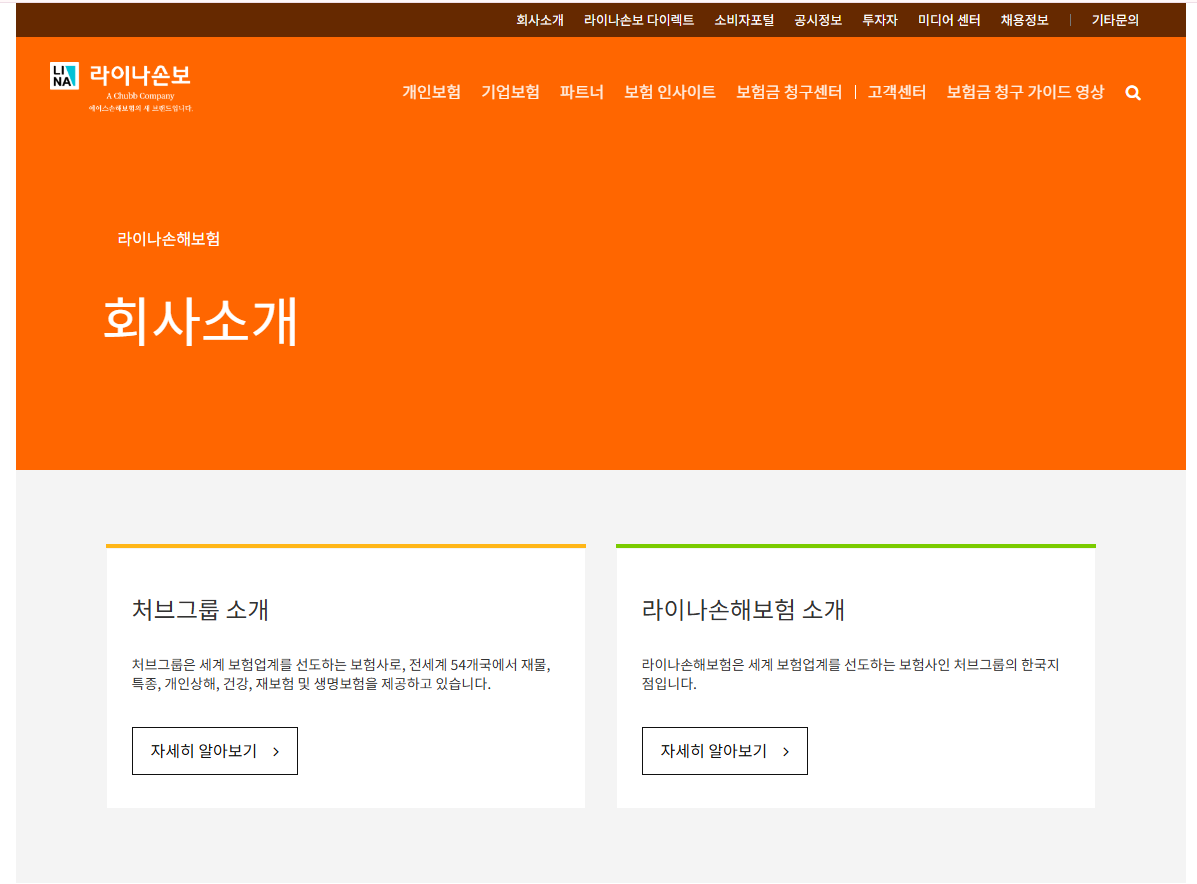Open 라이나손보 다이렉트 link
The height and width of the screenshot is (884, 1197).
[x=639, y=21]
